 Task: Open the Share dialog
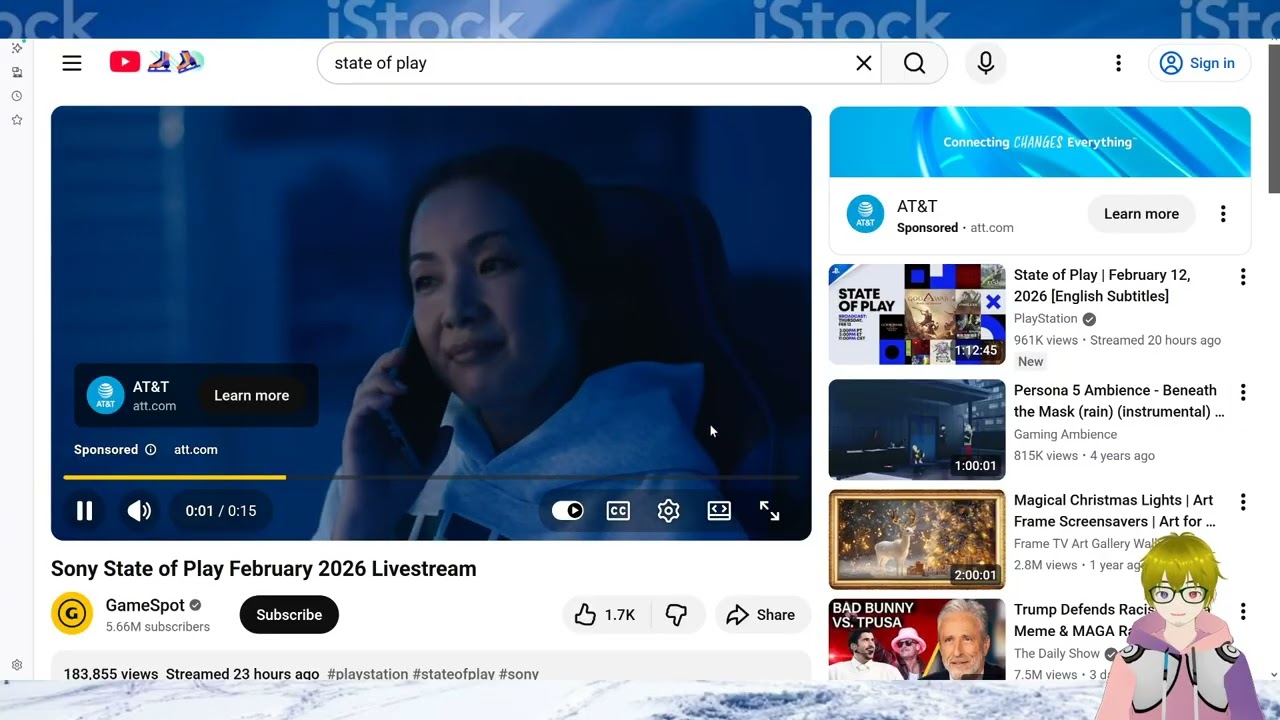pyautogui.click(x=761, y=615)
